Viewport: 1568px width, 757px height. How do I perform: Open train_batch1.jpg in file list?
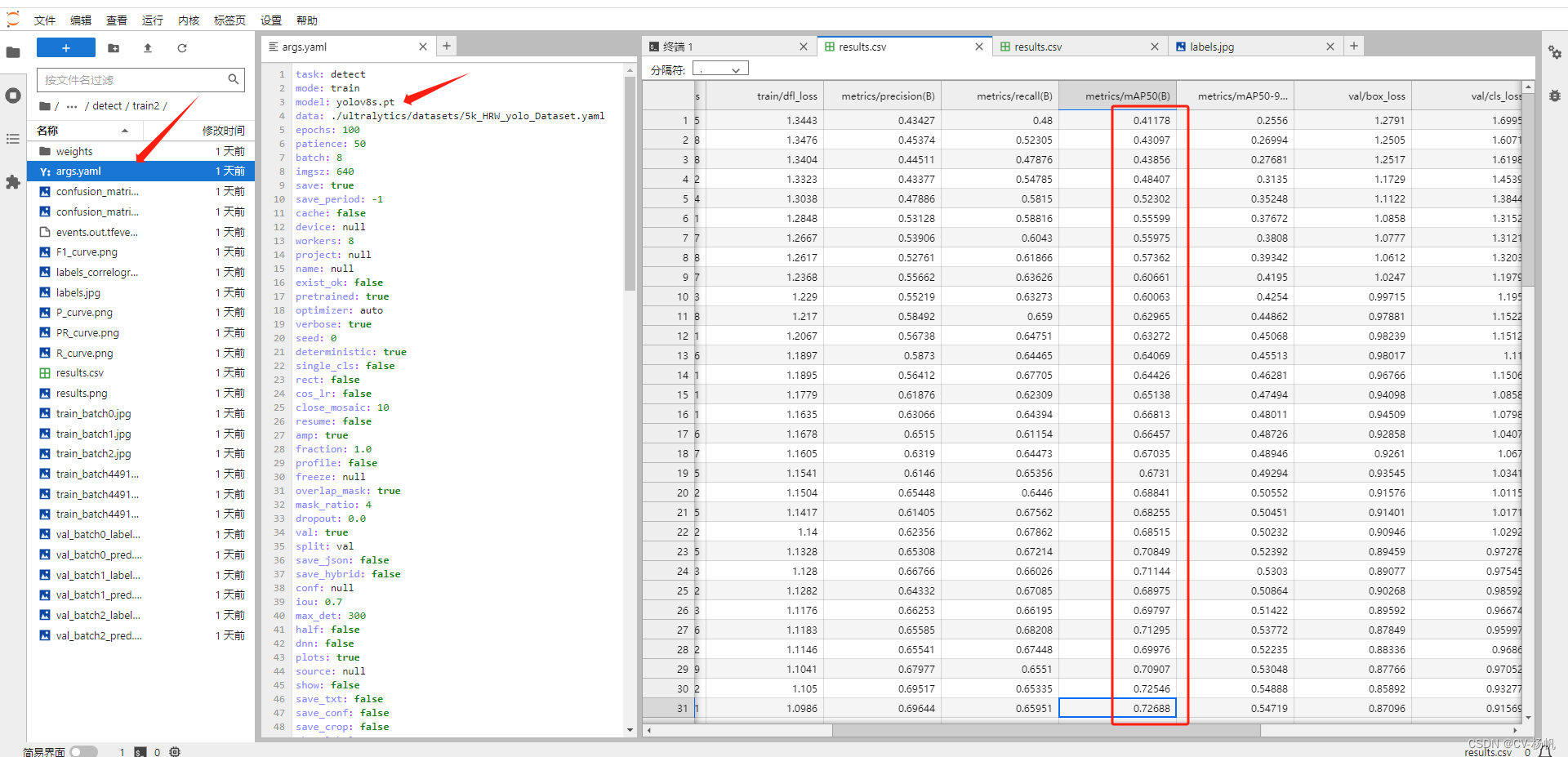click(x=141, y=434)
